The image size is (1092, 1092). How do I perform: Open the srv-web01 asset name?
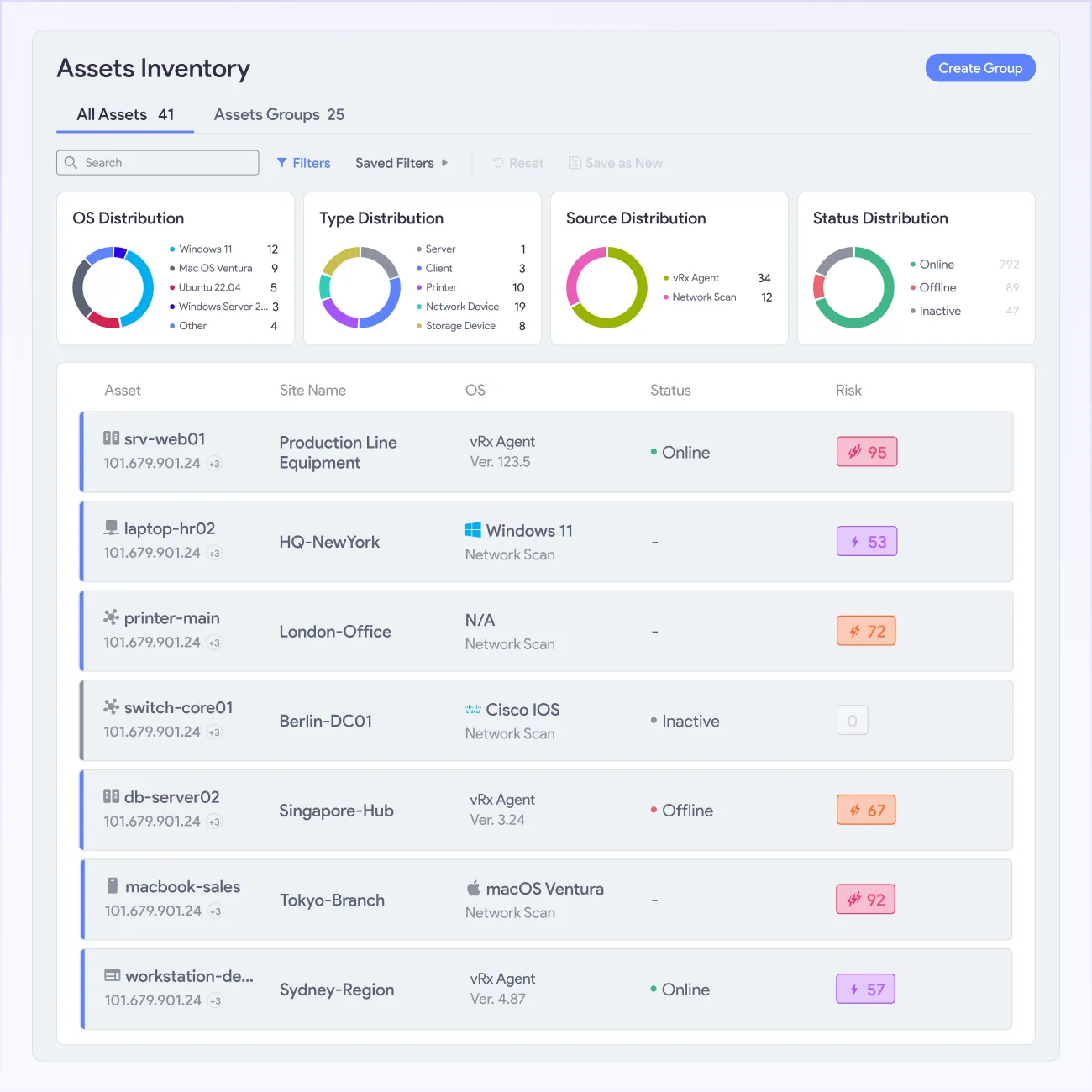(x=165, y=438)
